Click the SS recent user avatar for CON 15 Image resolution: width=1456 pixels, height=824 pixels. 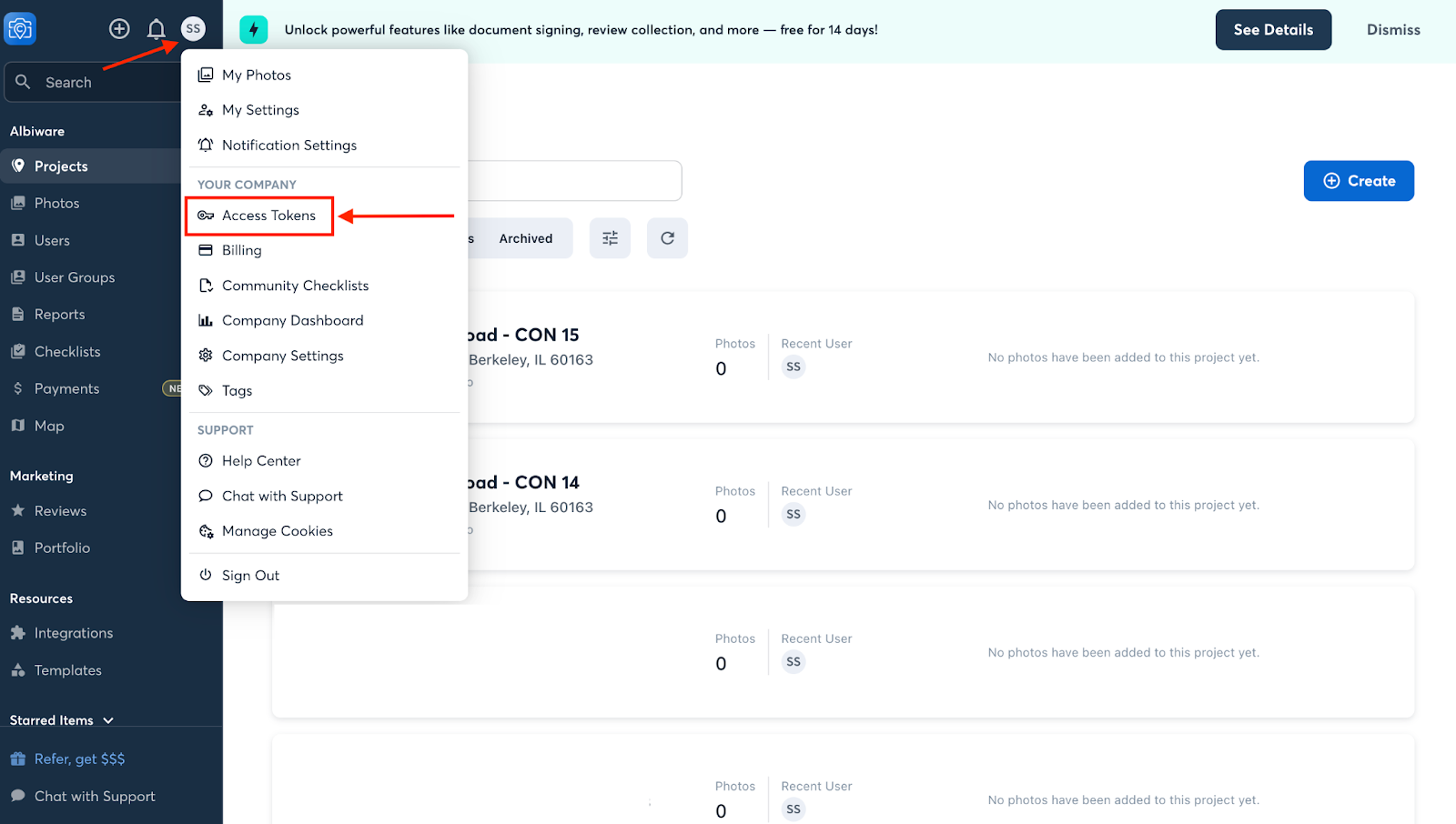click(x=794, y=367)
